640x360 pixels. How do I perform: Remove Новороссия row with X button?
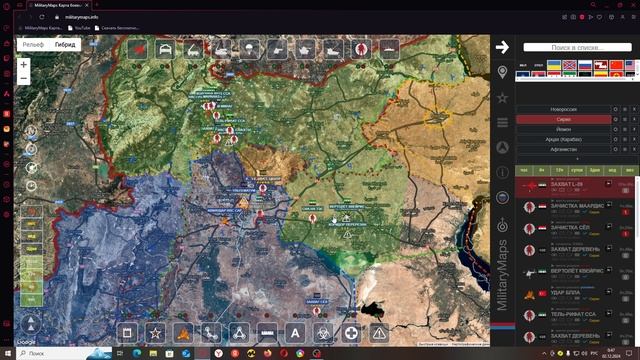[634, 109]
